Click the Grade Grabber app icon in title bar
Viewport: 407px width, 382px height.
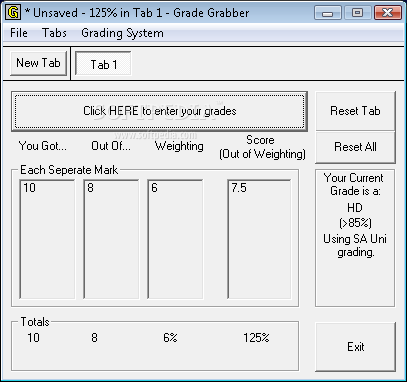point(13,13)
